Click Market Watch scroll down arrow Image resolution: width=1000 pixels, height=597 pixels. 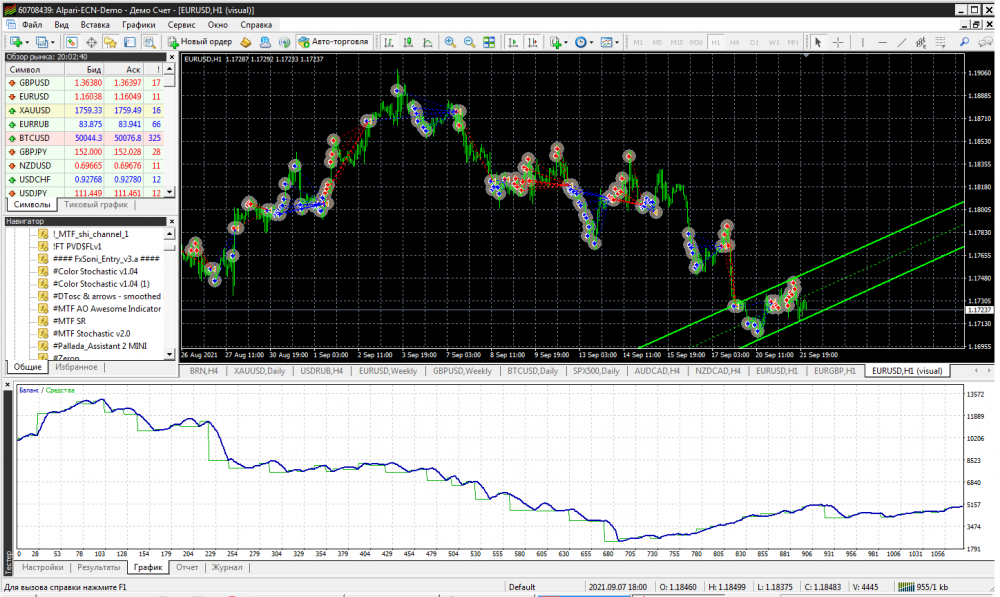coord(170,192)
